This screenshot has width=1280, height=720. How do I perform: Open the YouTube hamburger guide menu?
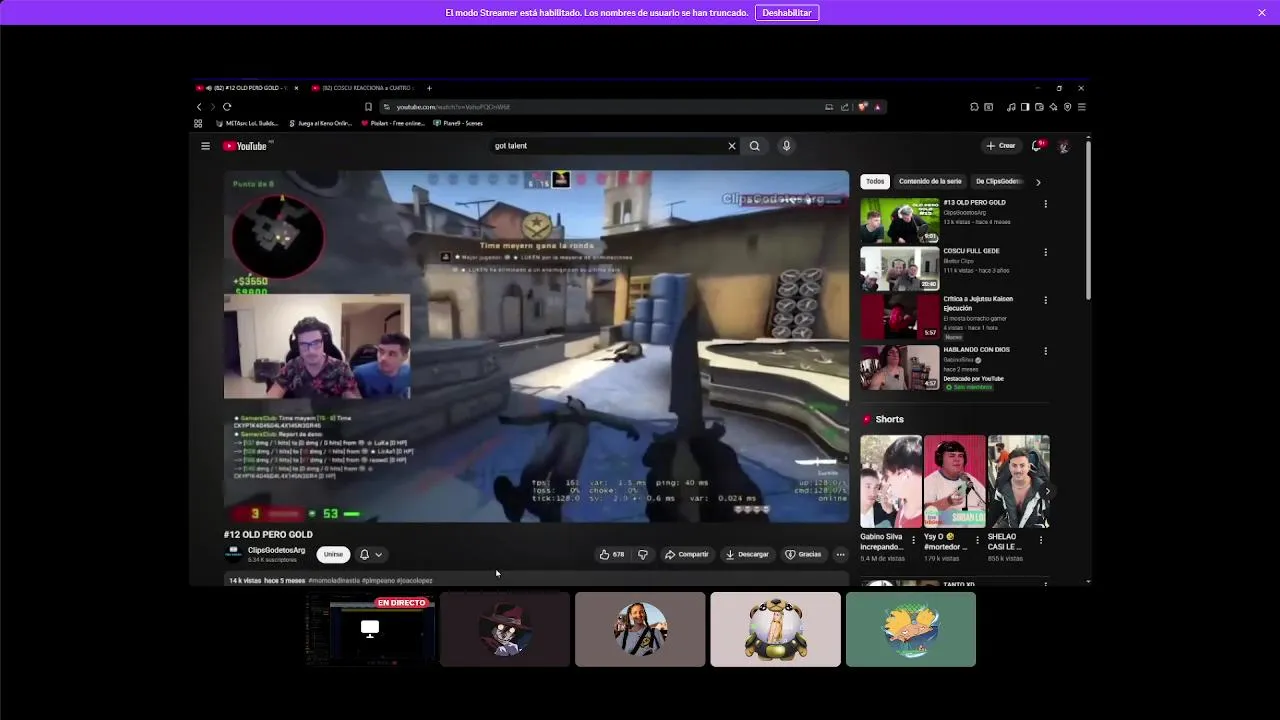point(205,146)
